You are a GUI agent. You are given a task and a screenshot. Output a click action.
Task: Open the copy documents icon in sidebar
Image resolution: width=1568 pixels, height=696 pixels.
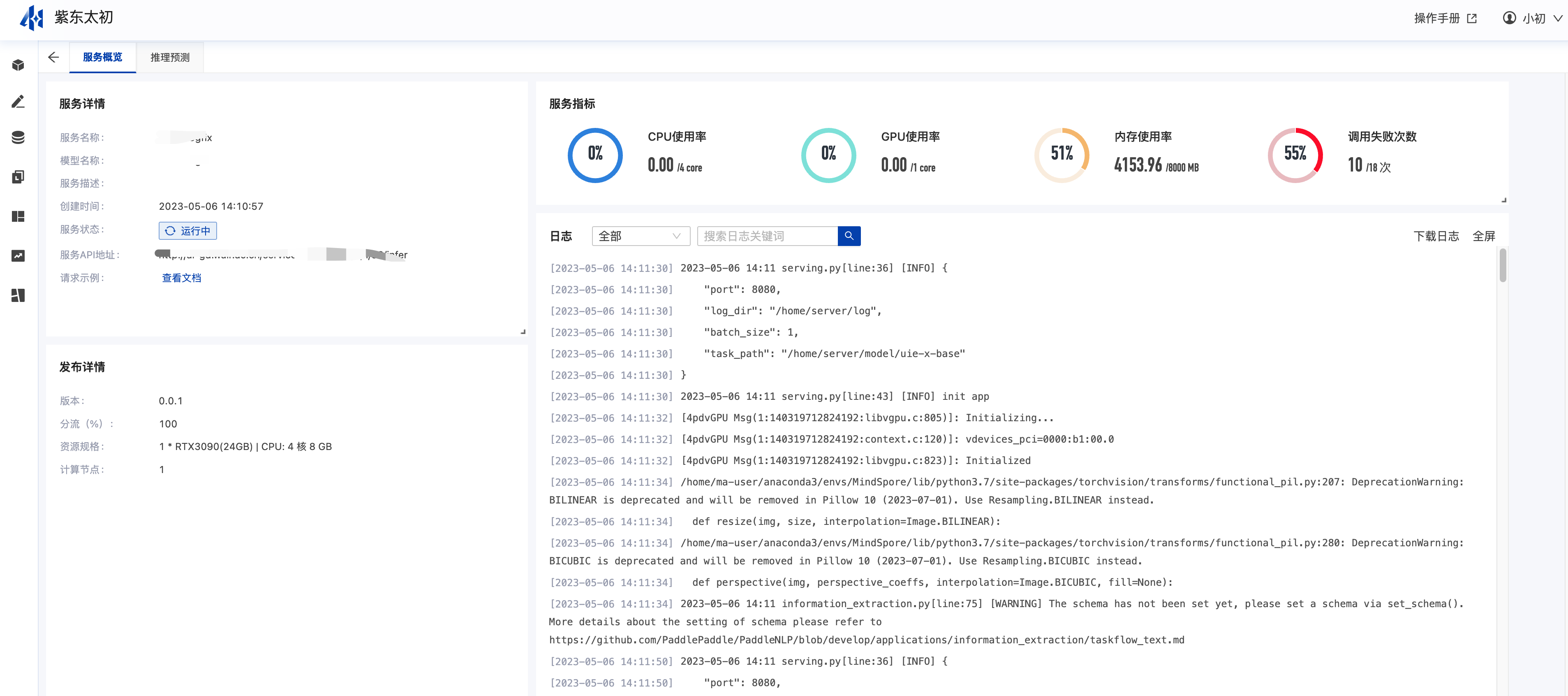pyautogui.click(x=18, y=177)
